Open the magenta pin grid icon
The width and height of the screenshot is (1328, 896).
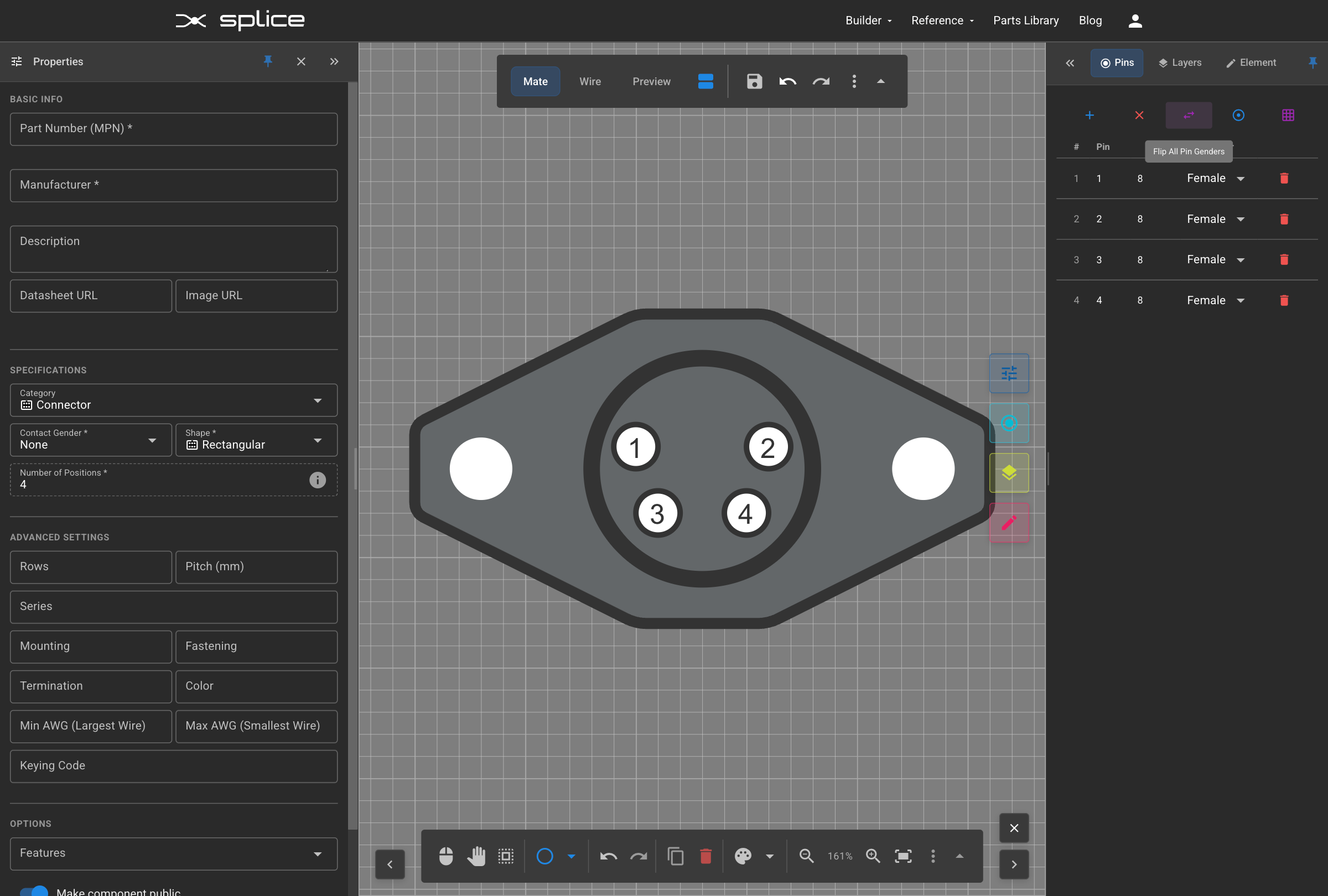click(1288, 116)
